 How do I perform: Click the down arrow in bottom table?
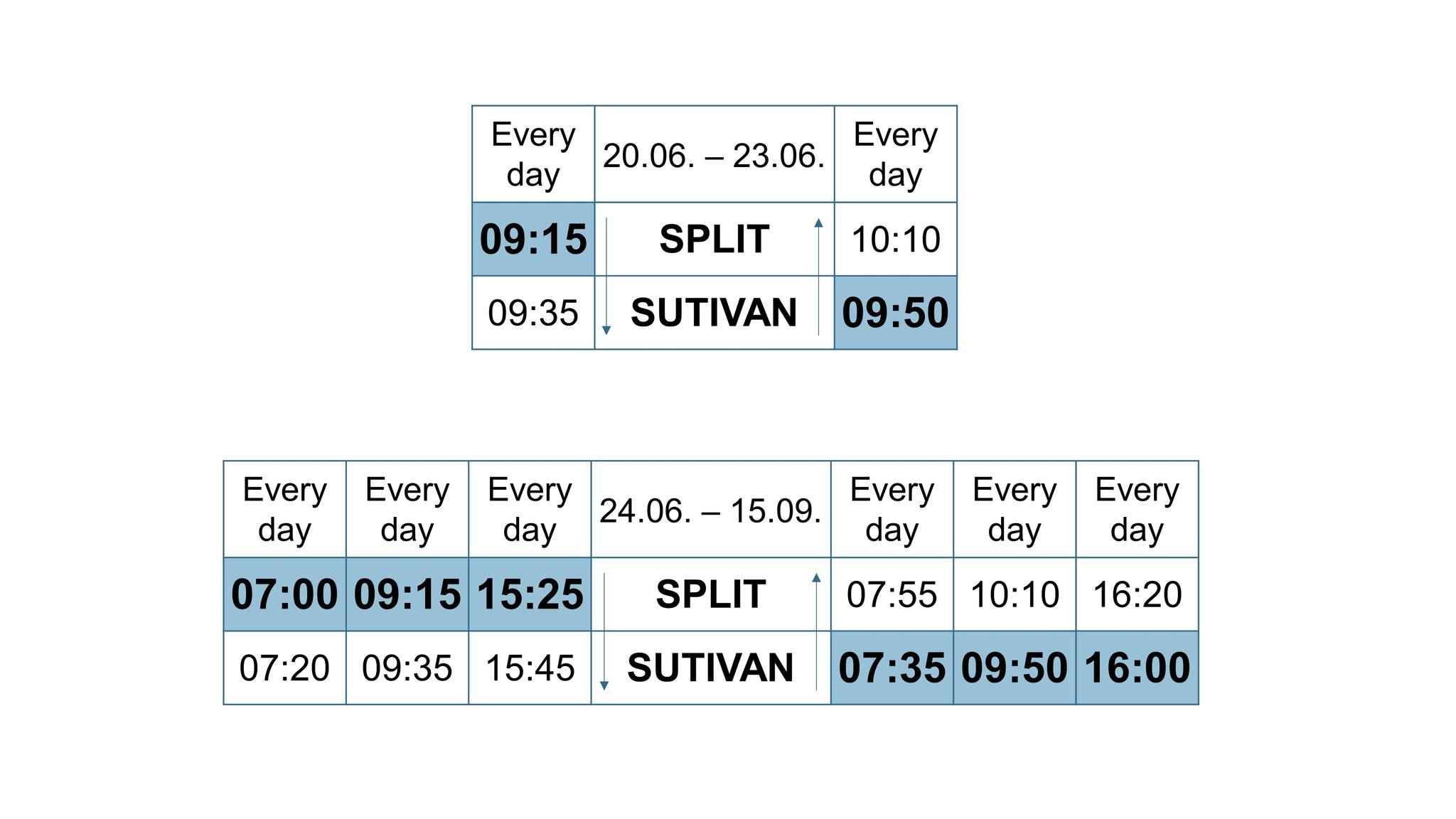(x=604, y=631)
